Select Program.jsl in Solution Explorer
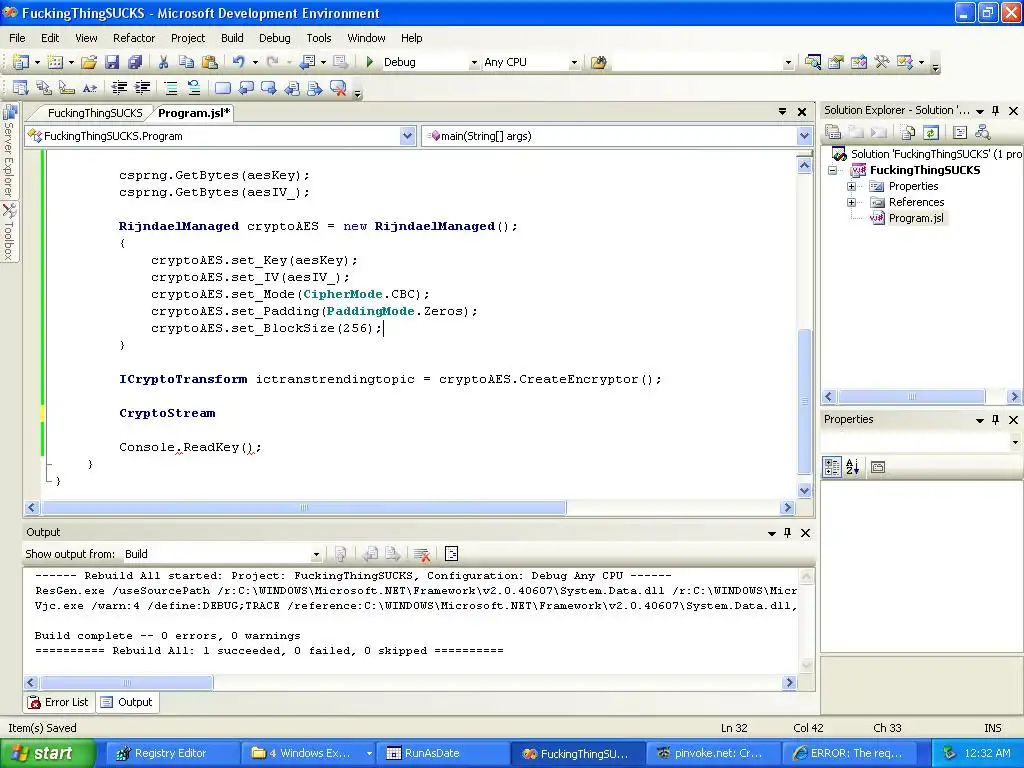 click(x=916, y=218)
